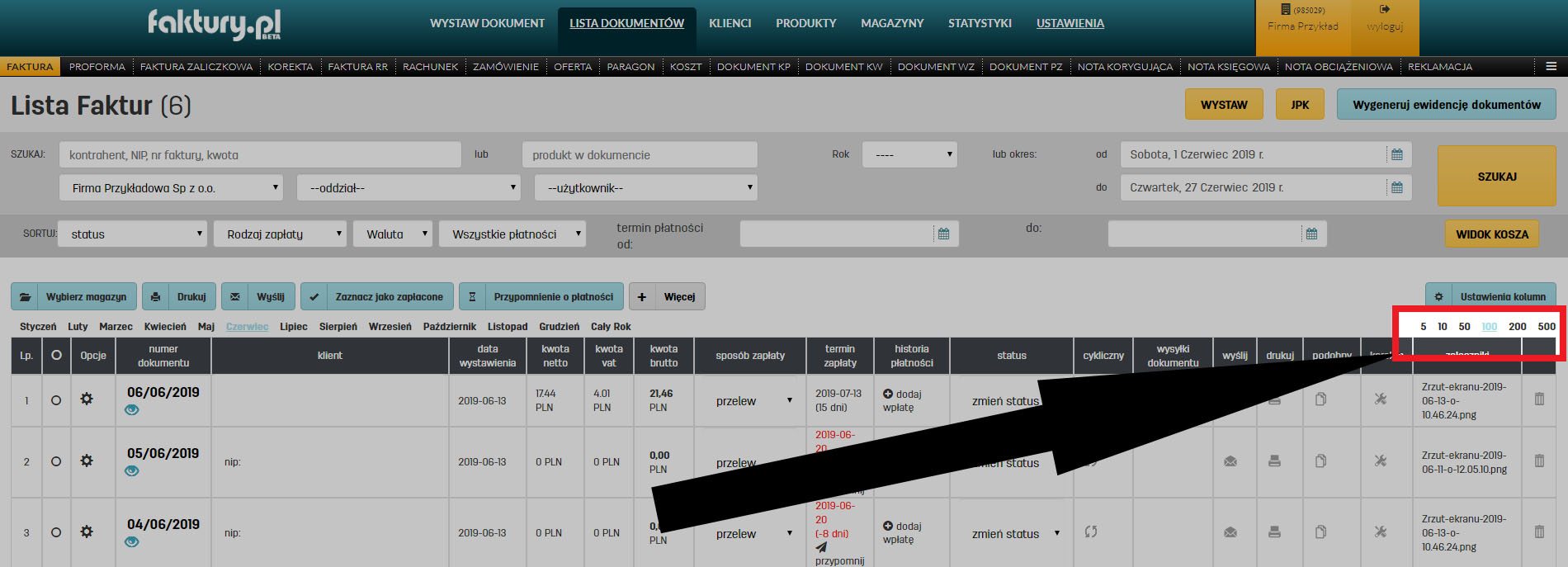1568x567 pixels.
Task: Switch to the PROFORMA document tab
Action: [x=97, y=67]
